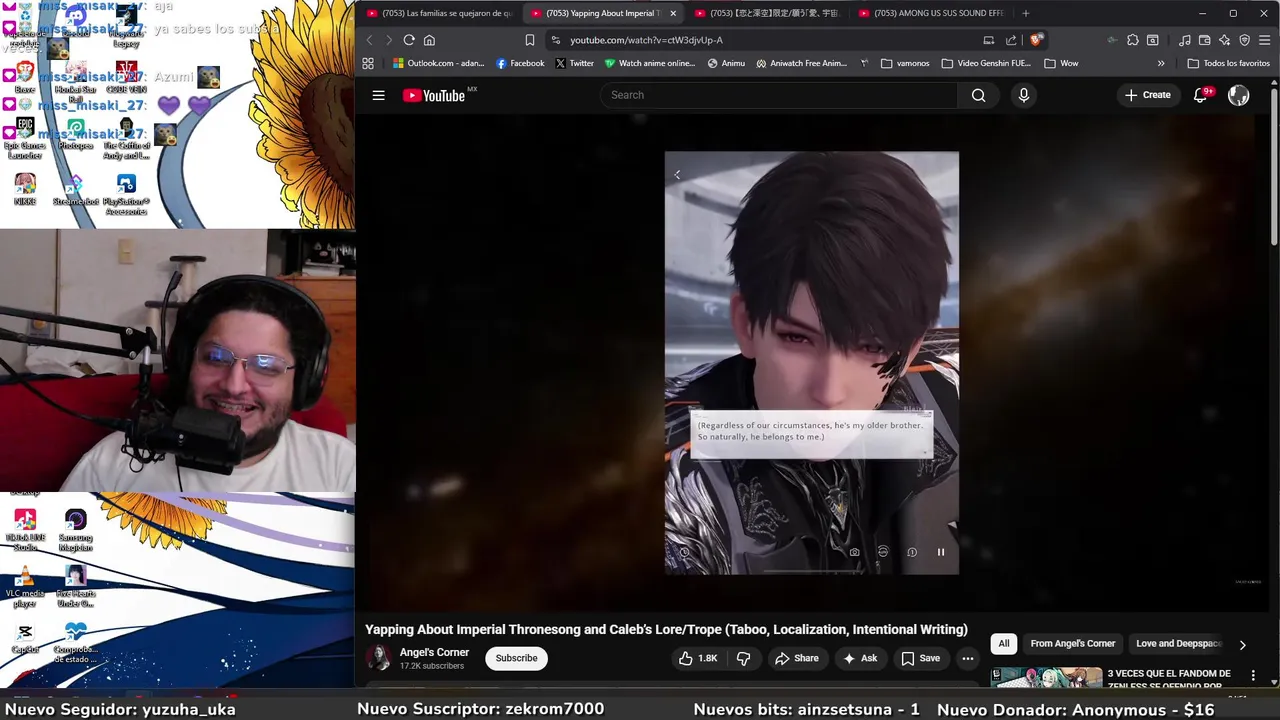Expand the vamonos bookmarks folder
Viewport: 1280px width, 720px height.
click(905, 63)
